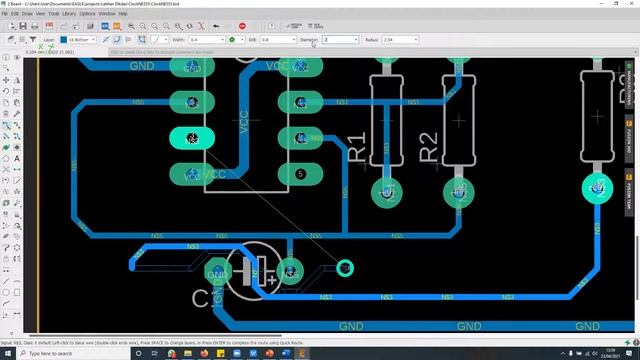
Task: Open the Draw menu
Action: click(27, 13)
